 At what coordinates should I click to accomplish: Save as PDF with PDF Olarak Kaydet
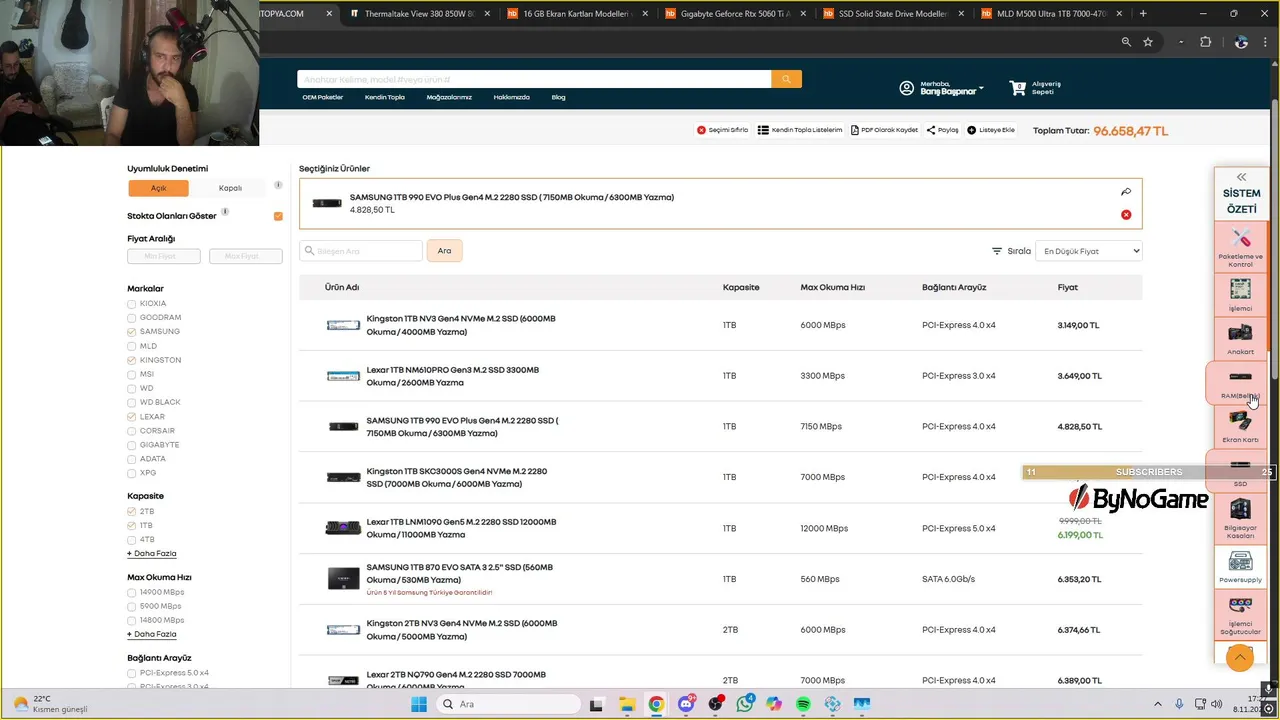884,130
